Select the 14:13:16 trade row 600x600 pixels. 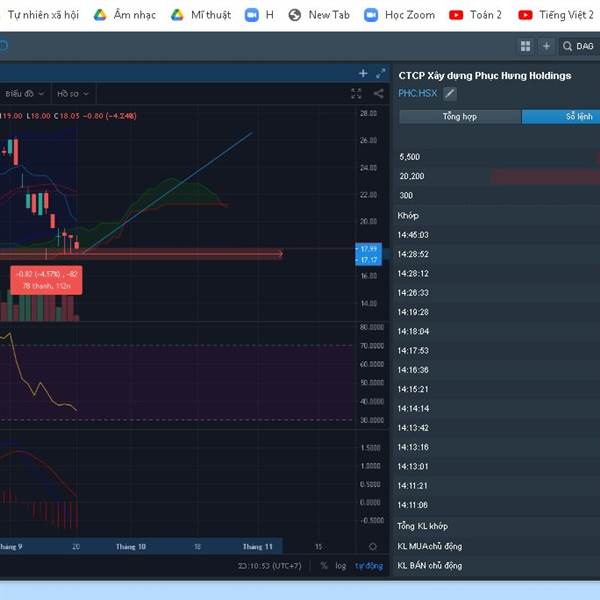pos(497,447)
